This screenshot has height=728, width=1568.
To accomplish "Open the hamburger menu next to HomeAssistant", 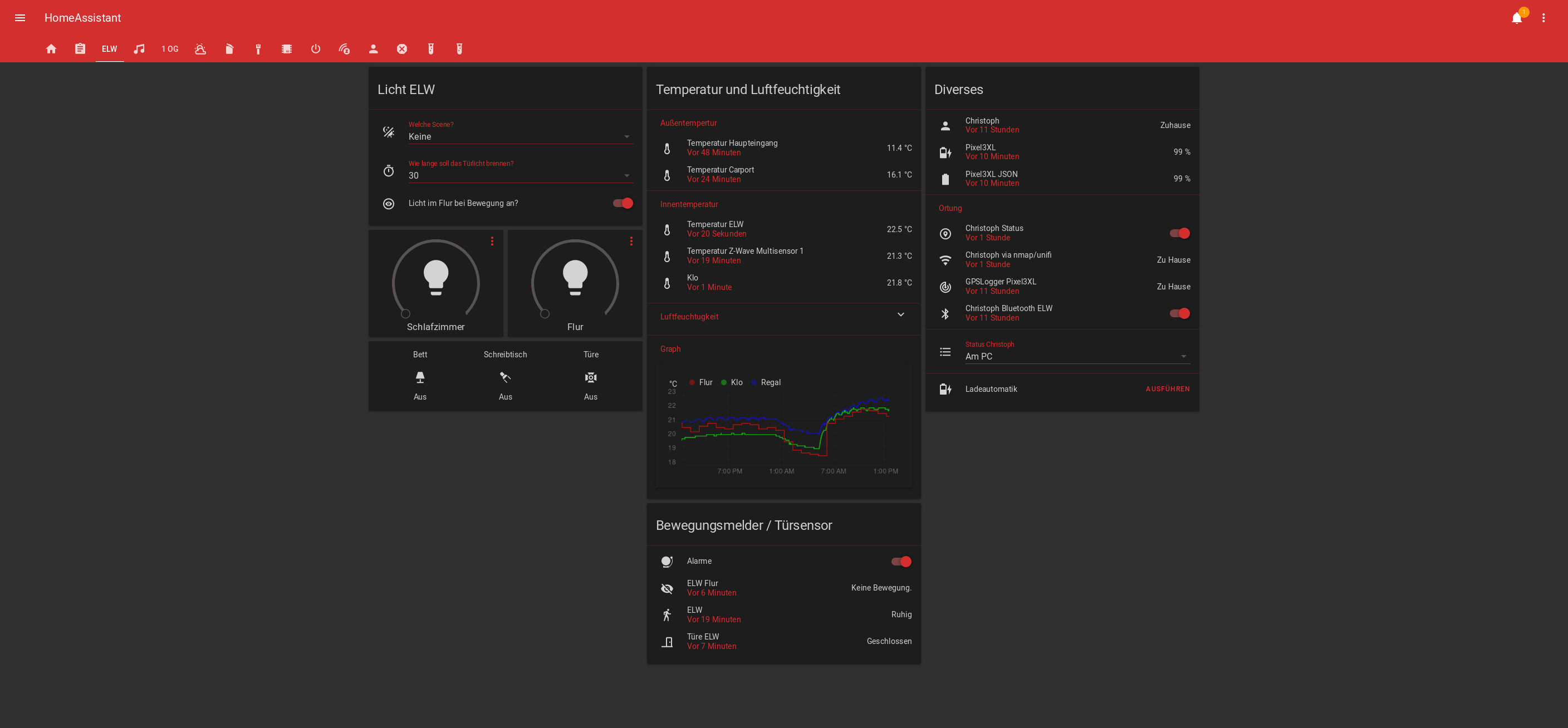I will [x=19, y=18].
